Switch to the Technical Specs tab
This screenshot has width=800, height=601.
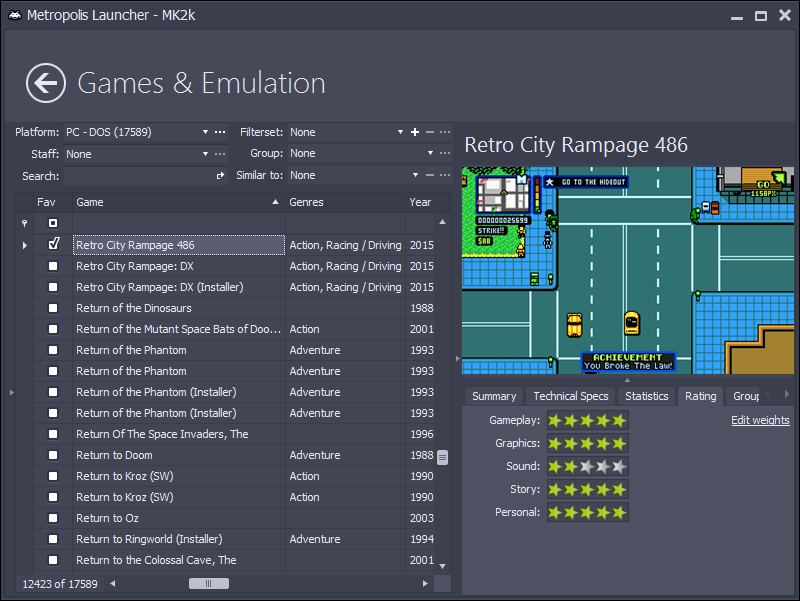point(571,396)
